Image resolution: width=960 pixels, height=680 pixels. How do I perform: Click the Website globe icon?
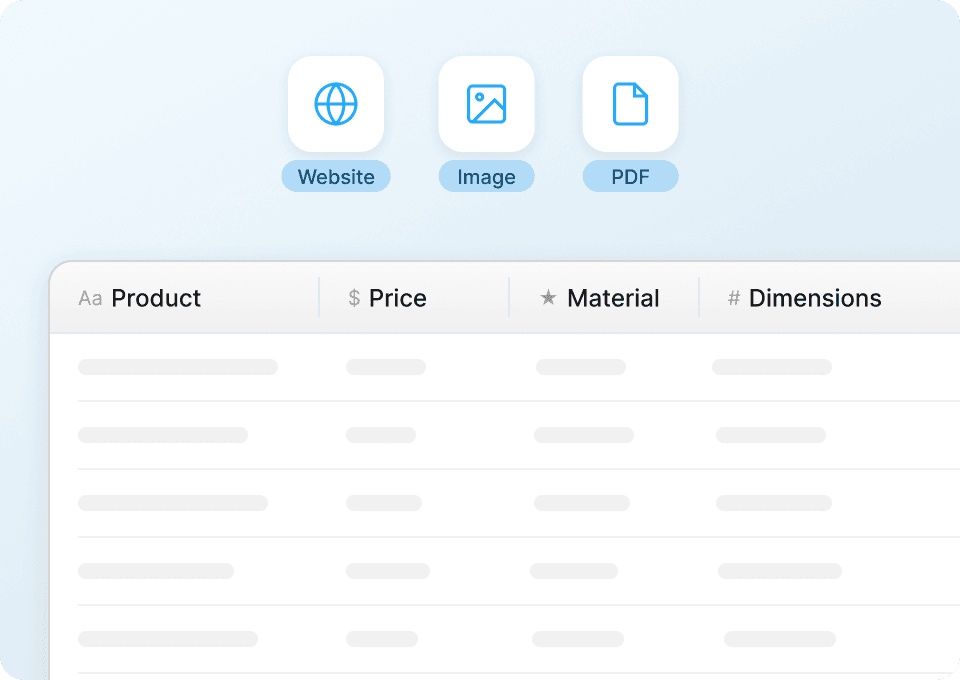coord(336,104)
